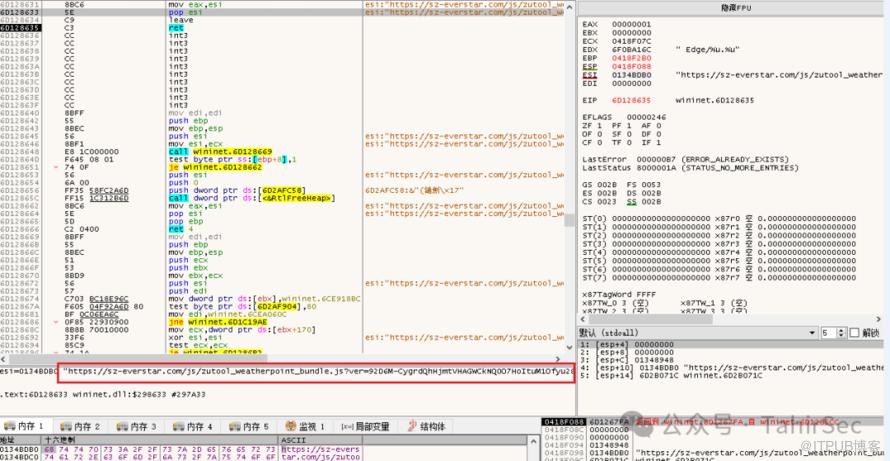Click the memory icon on 内存 1 tab

pyautogui.click(x=8, y=427)
